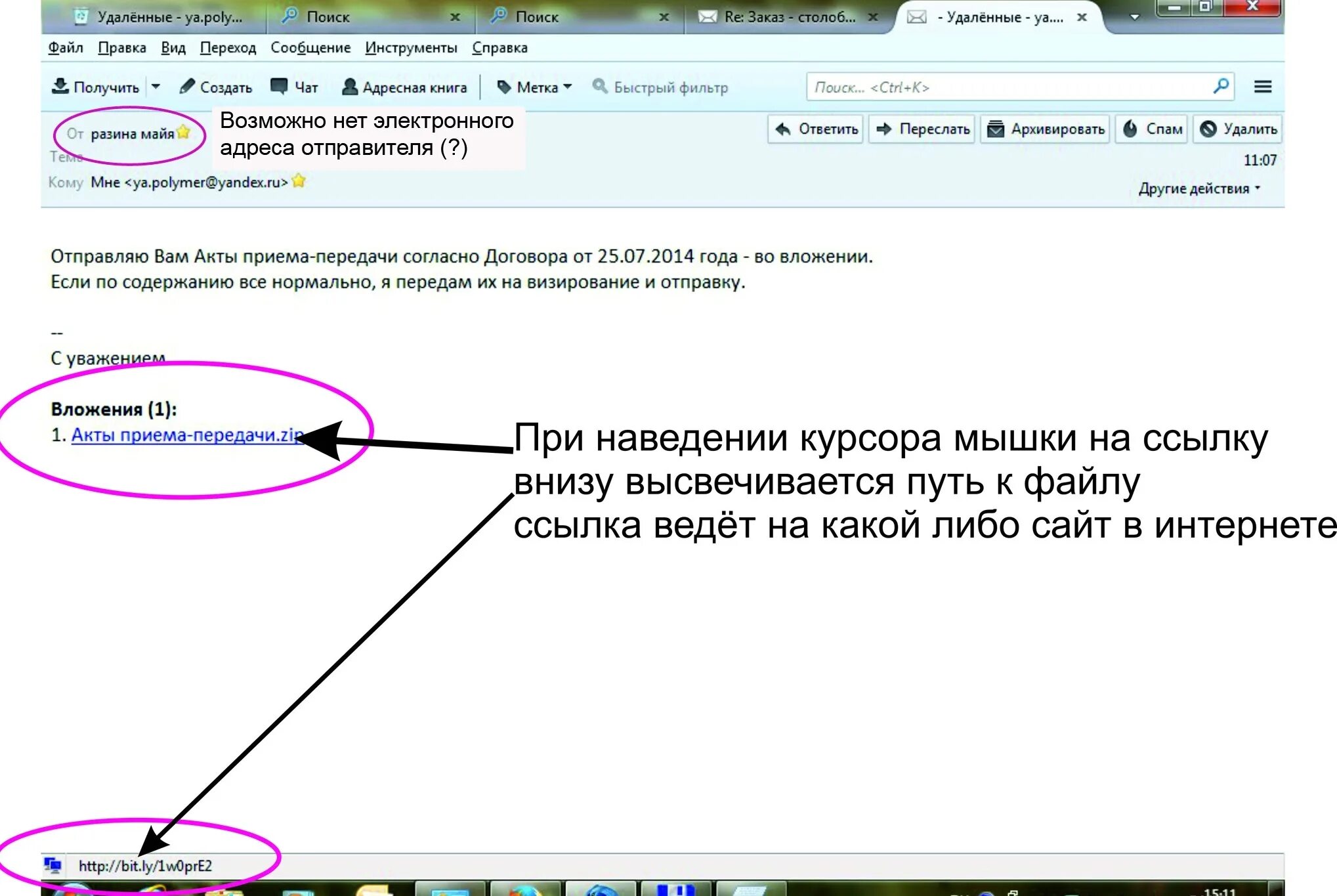
Task: Click status bar URL http://bit.ly/1w0prE2
Action: [145, 866]
